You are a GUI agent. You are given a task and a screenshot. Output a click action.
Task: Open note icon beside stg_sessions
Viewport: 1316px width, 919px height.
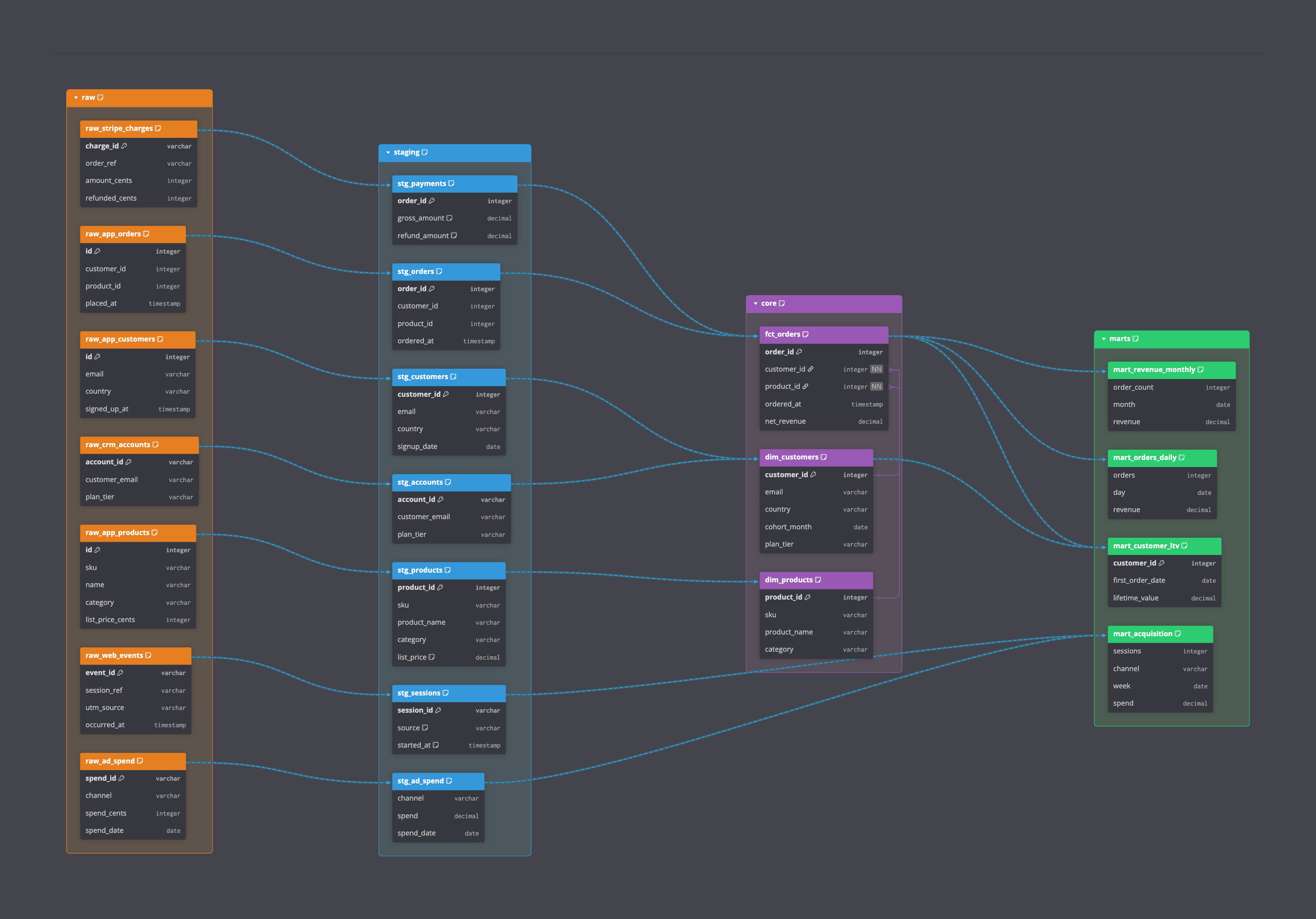coord(445,693)
